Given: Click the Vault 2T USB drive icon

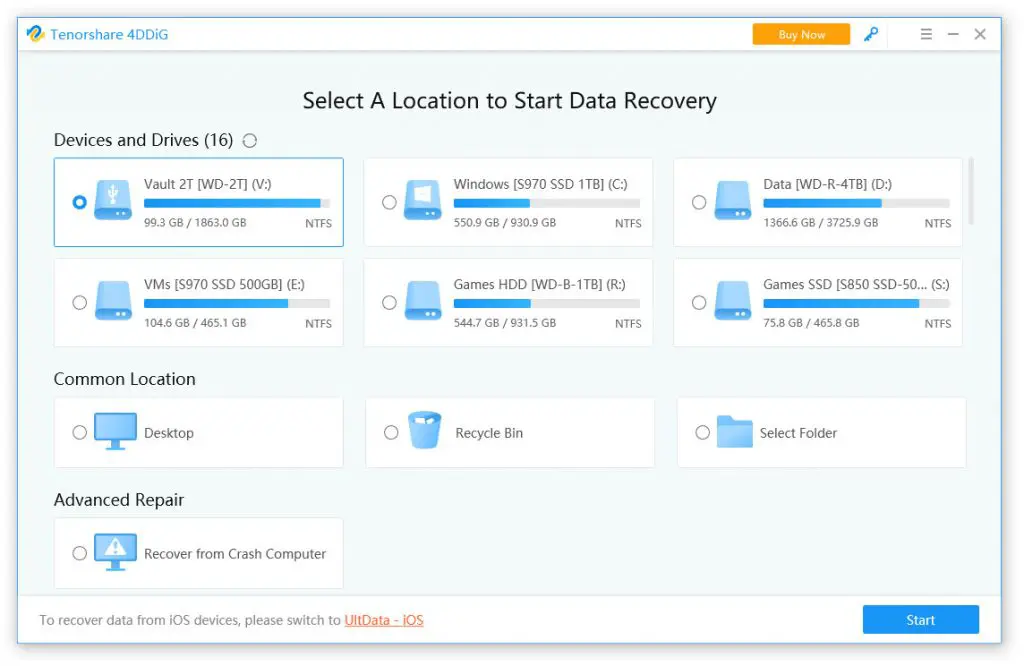Looking at the screenshot, I should [x=113, y=200].
